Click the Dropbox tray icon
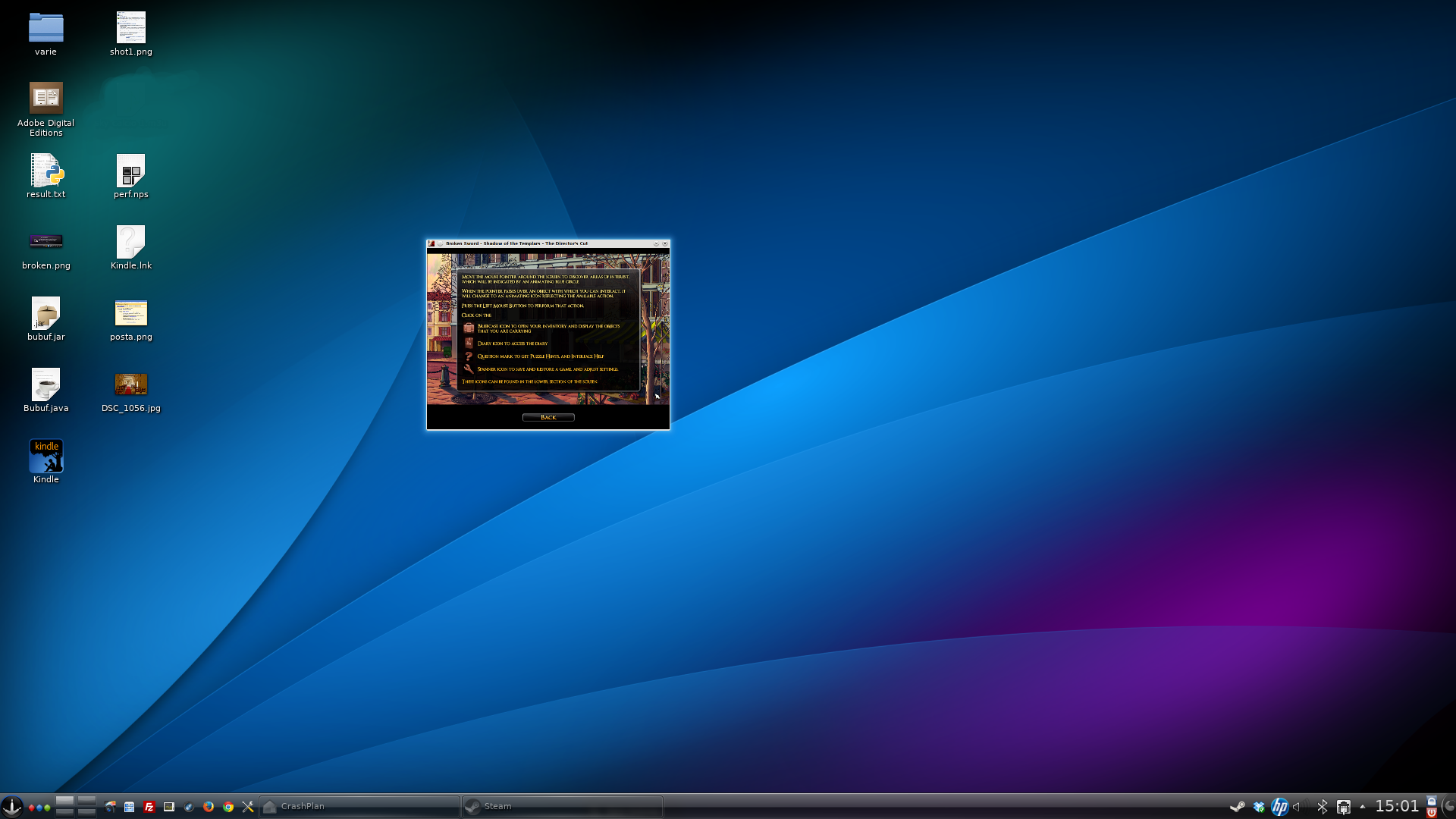The width and height of the screenshot is (1456, 819). (1259, 807)
